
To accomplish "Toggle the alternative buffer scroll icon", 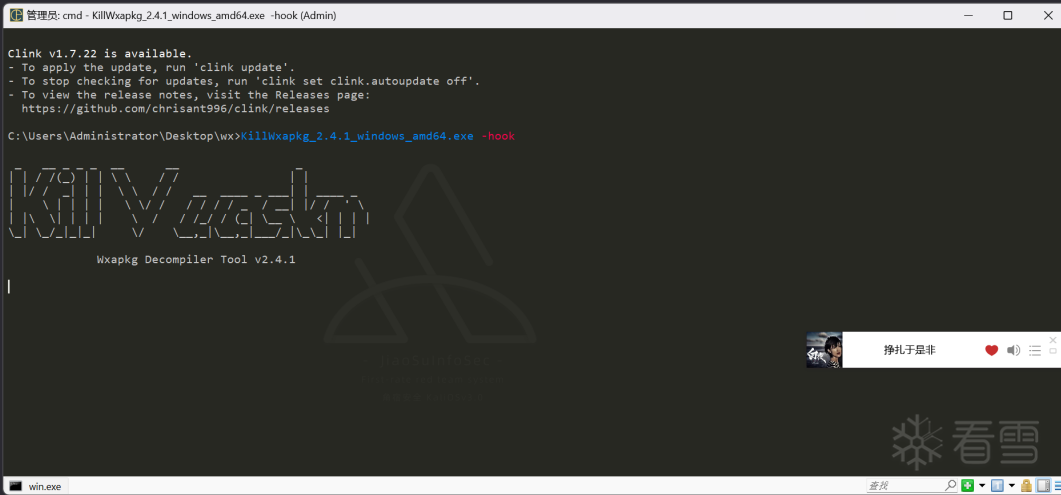I will [x=1043, y=486].
